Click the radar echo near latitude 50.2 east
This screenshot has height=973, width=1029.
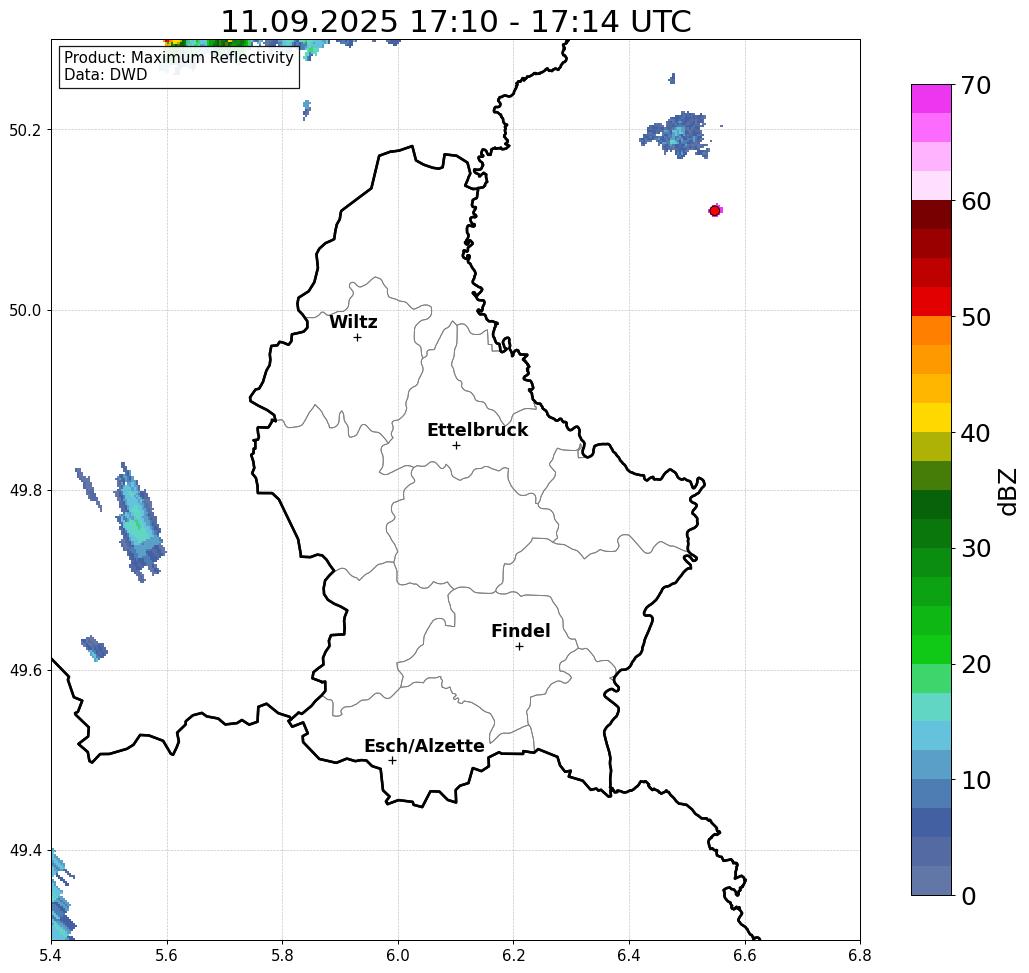(x=676, y=135)
